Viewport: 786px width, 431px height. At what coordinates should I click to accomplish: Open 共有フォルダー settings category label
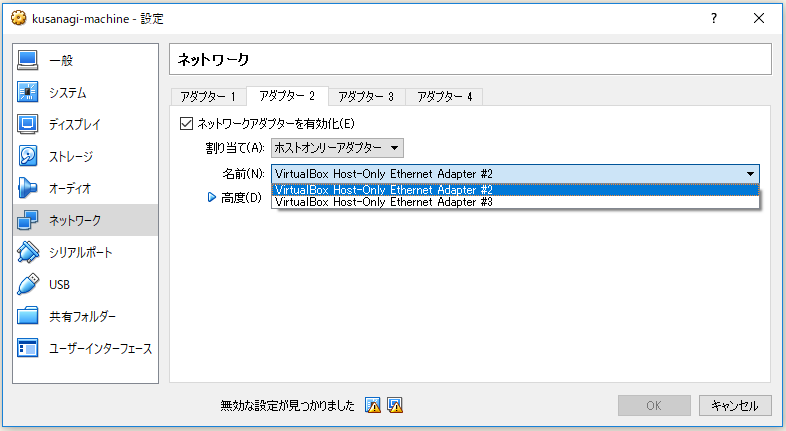[82, 317]
